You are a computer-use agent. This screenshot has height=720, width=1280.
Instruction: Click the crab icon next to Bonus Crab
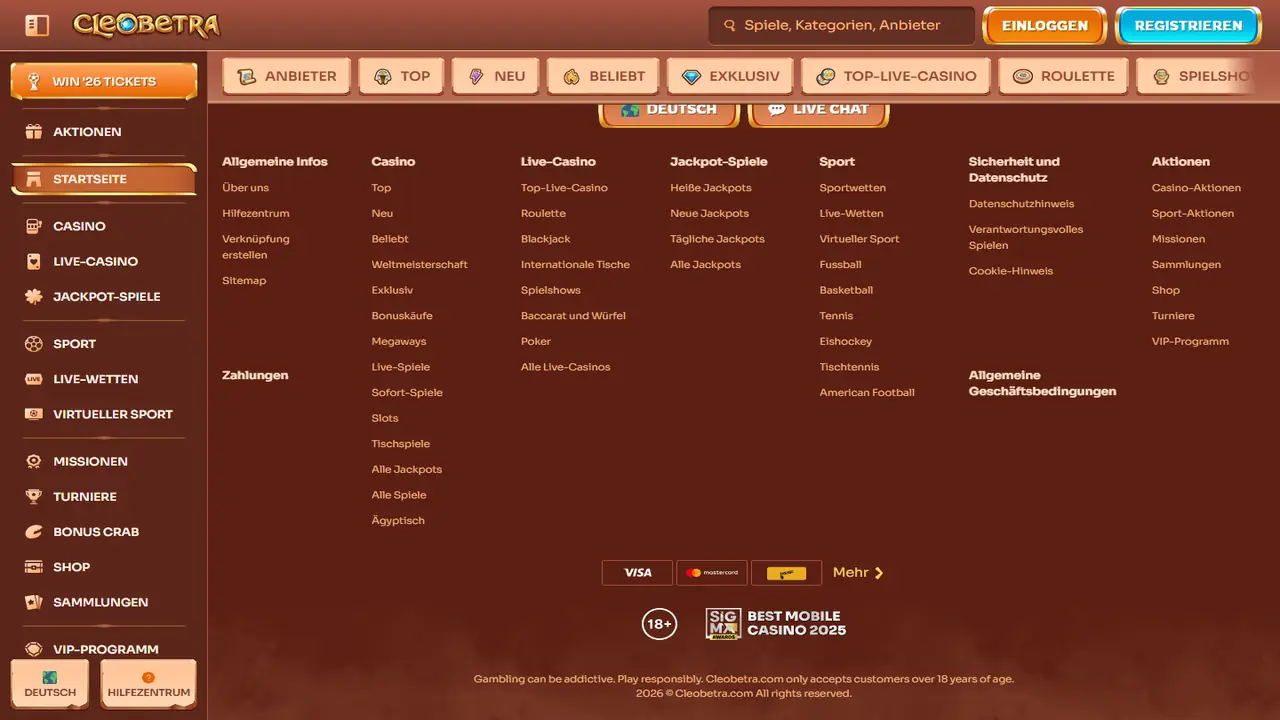click(34, 532)
